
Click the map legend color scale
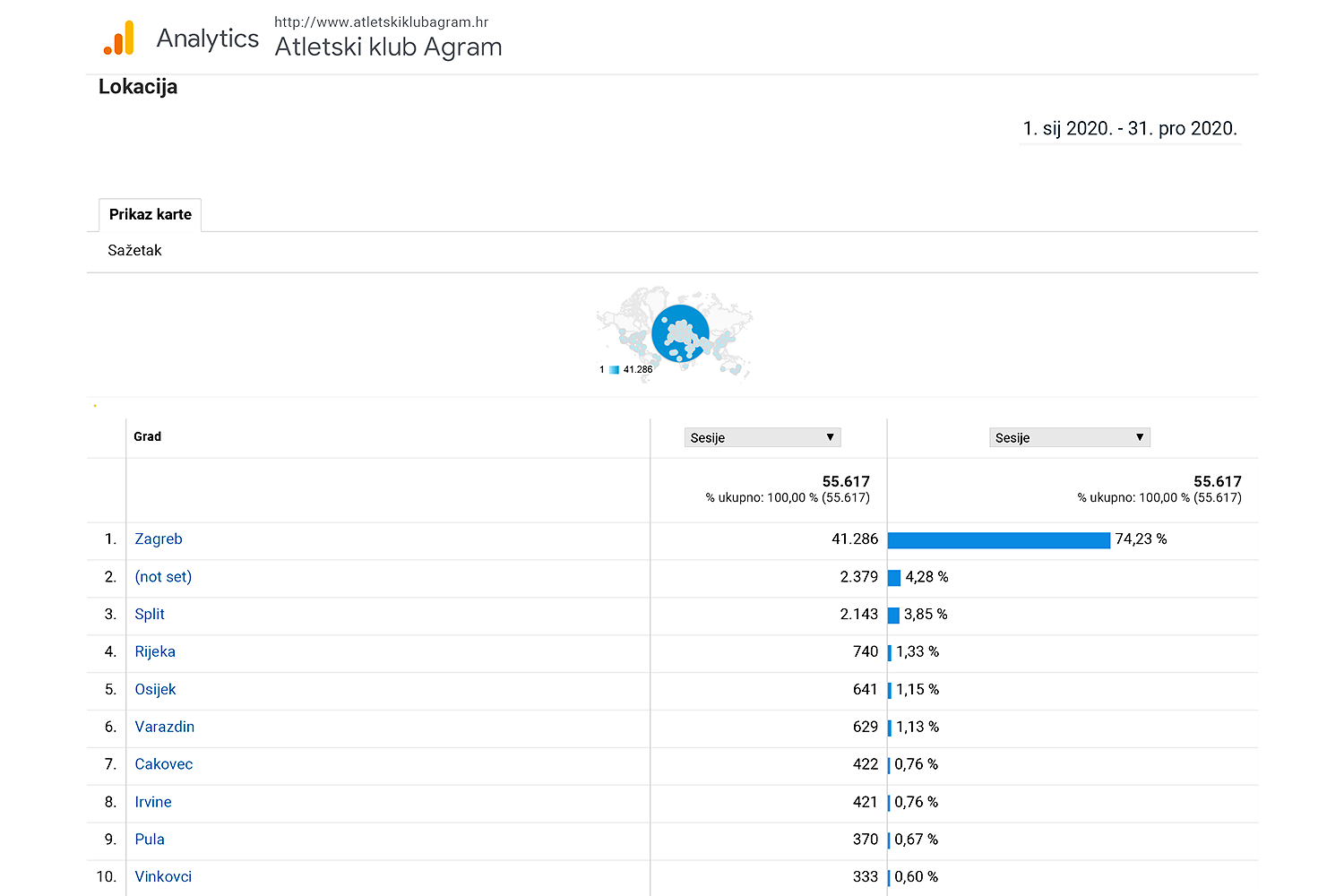coord(615,370)
